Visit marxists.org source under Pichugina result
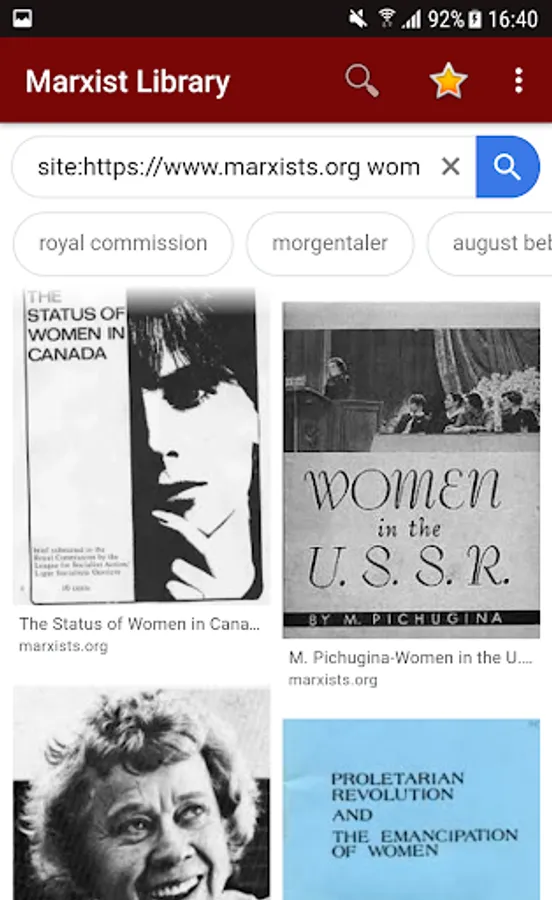552x900 pixels. click(333, 680)
